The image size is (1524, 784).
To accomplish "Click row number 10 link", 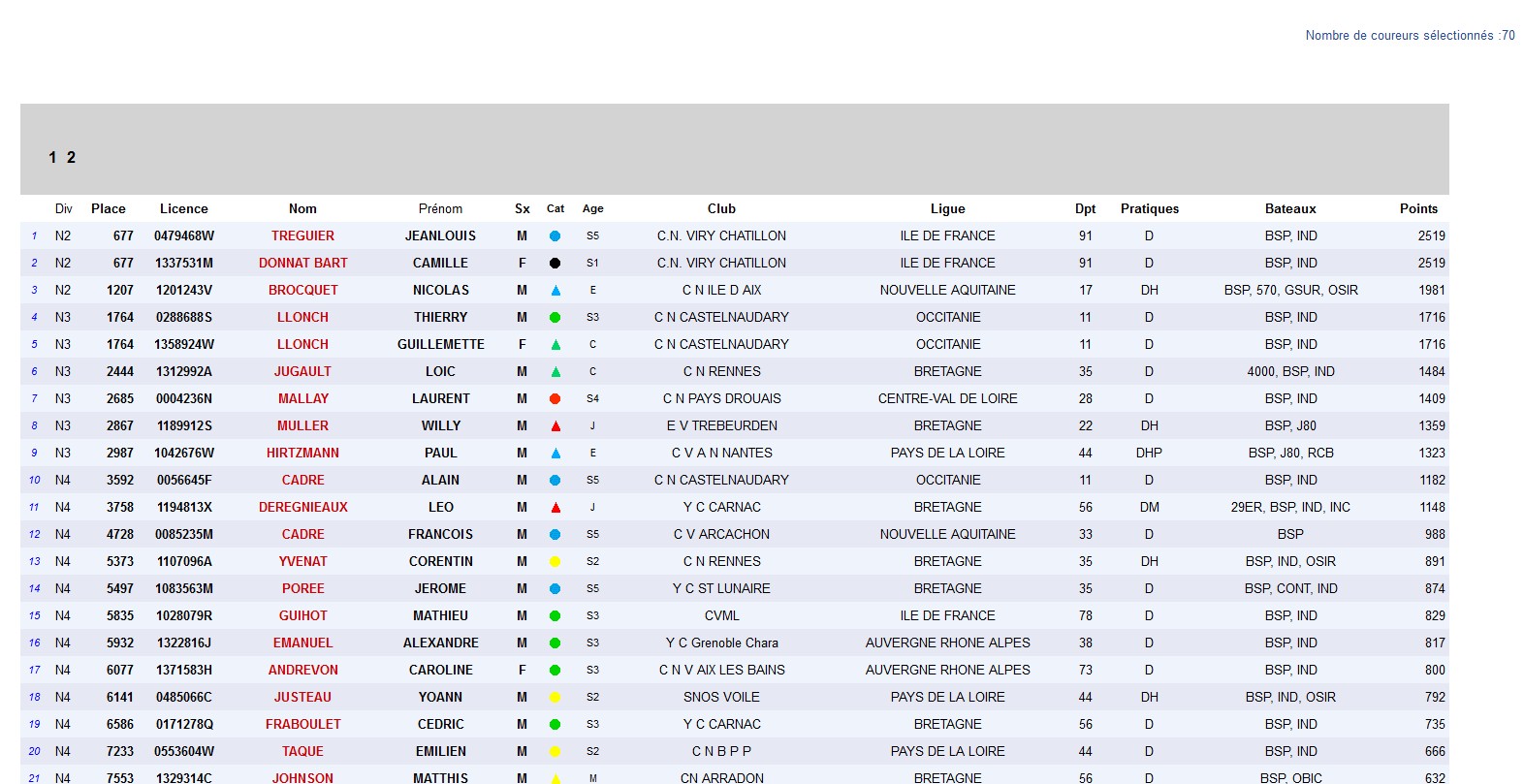I will (35, 480).
